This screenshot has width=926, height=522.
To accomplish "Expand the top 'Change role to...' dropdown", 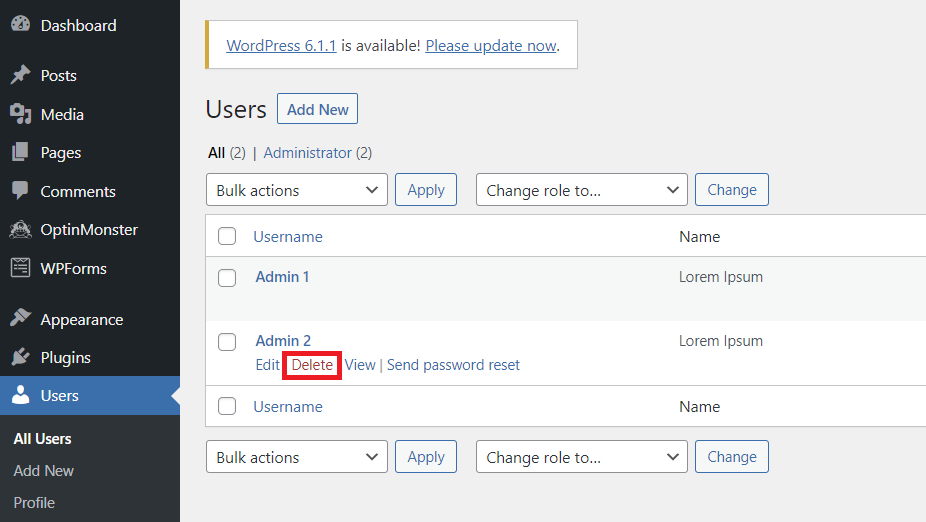I will 581,190.
